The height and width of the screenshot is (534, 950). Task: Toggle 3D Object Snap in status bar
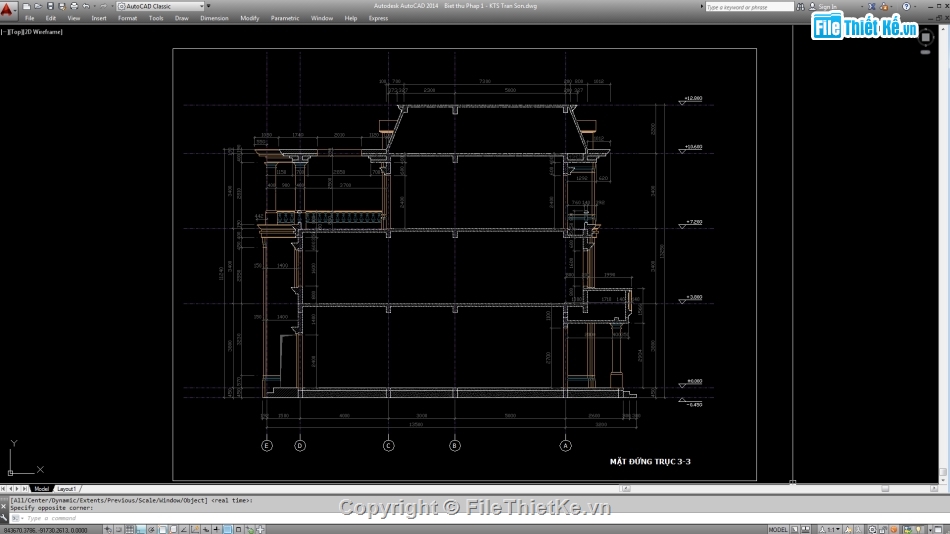(173, 530)
